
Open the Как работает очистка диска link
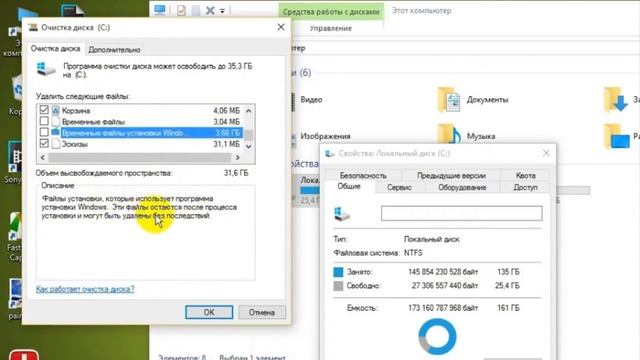coord(85,289)
